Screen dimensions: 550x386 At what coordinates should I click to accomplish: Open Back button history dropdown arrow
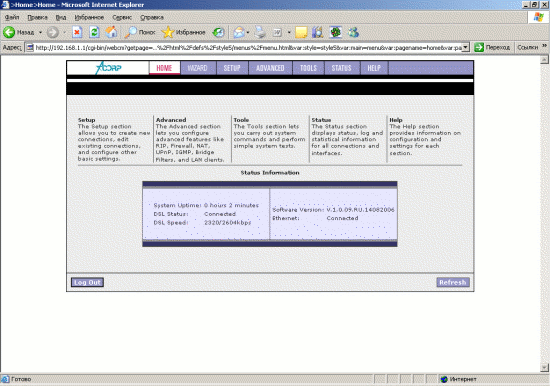click(40, 33)
